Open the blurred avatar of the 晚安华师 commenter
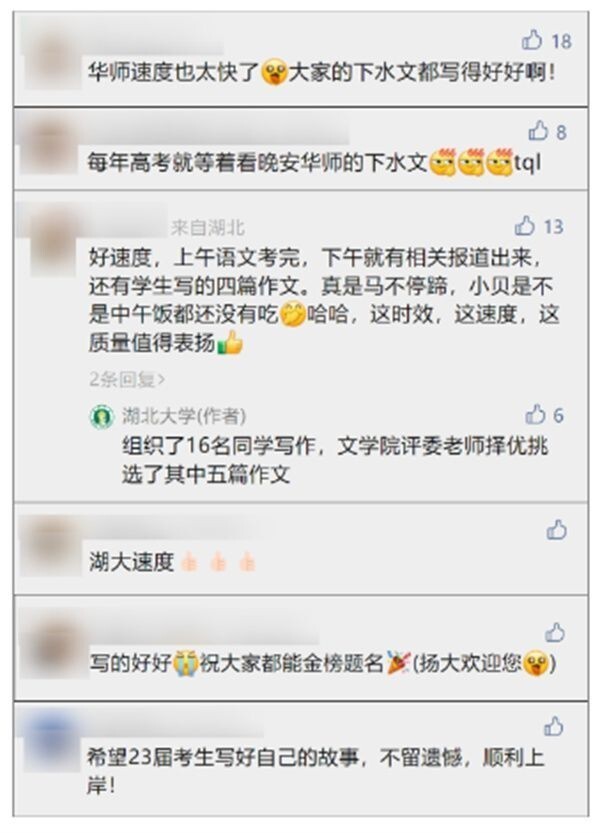 48,144
